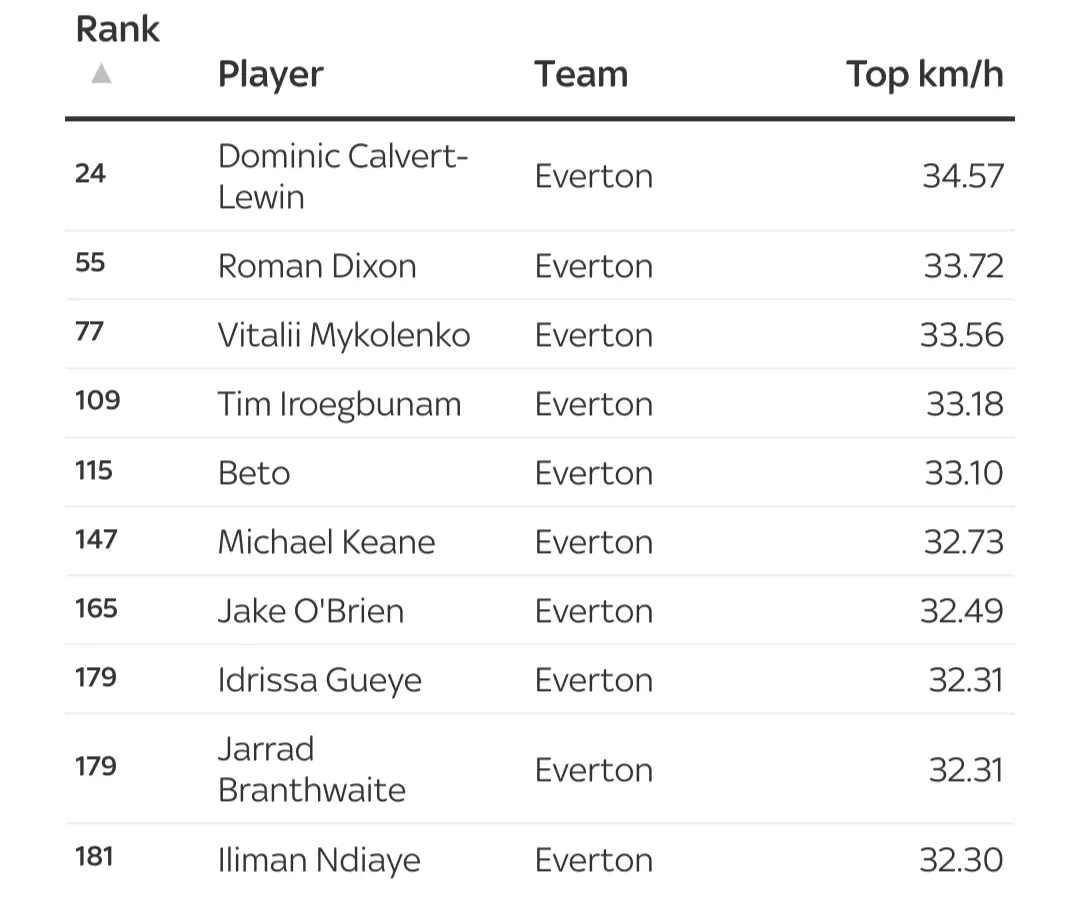Click the Rank sort arrow icon

coord(101,74)
